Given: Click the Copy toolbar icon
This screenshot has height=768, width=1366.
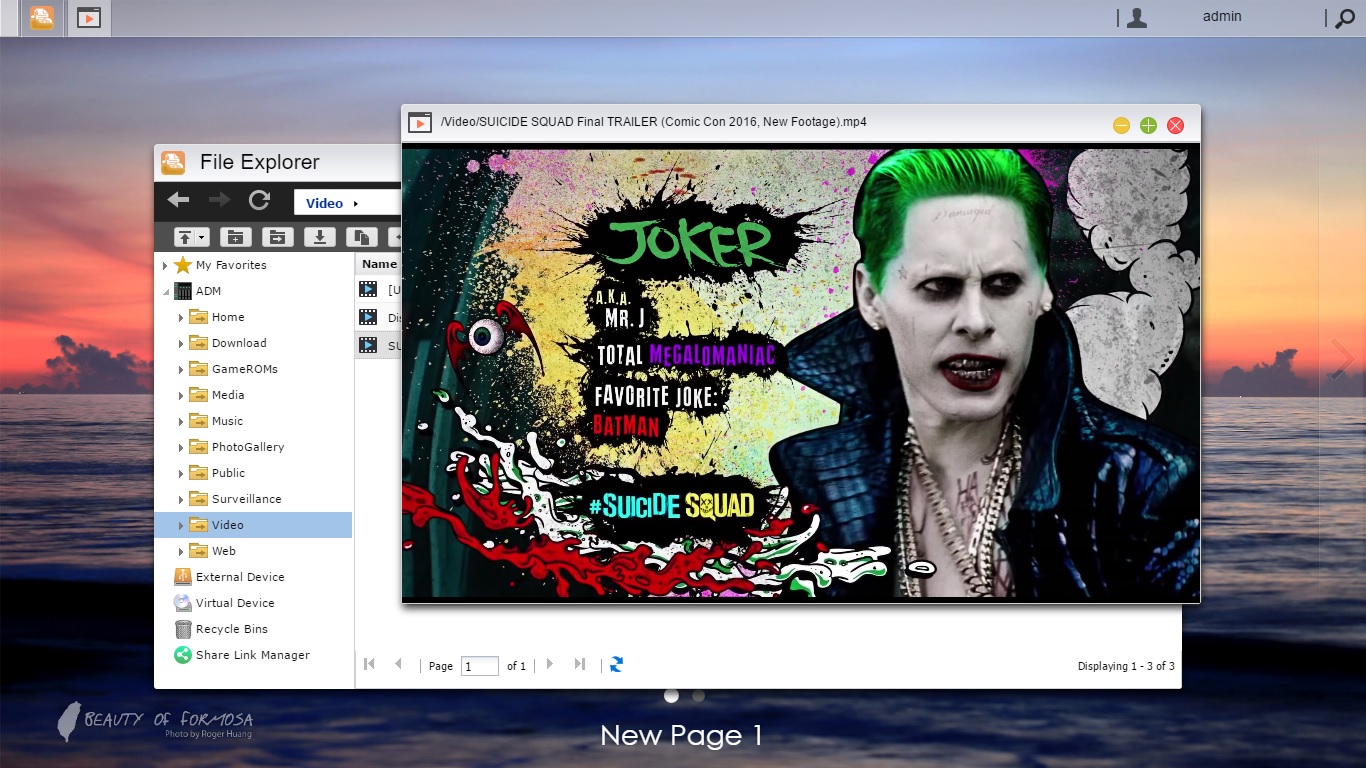Looking at the screenshot, I should coord(361,237).
